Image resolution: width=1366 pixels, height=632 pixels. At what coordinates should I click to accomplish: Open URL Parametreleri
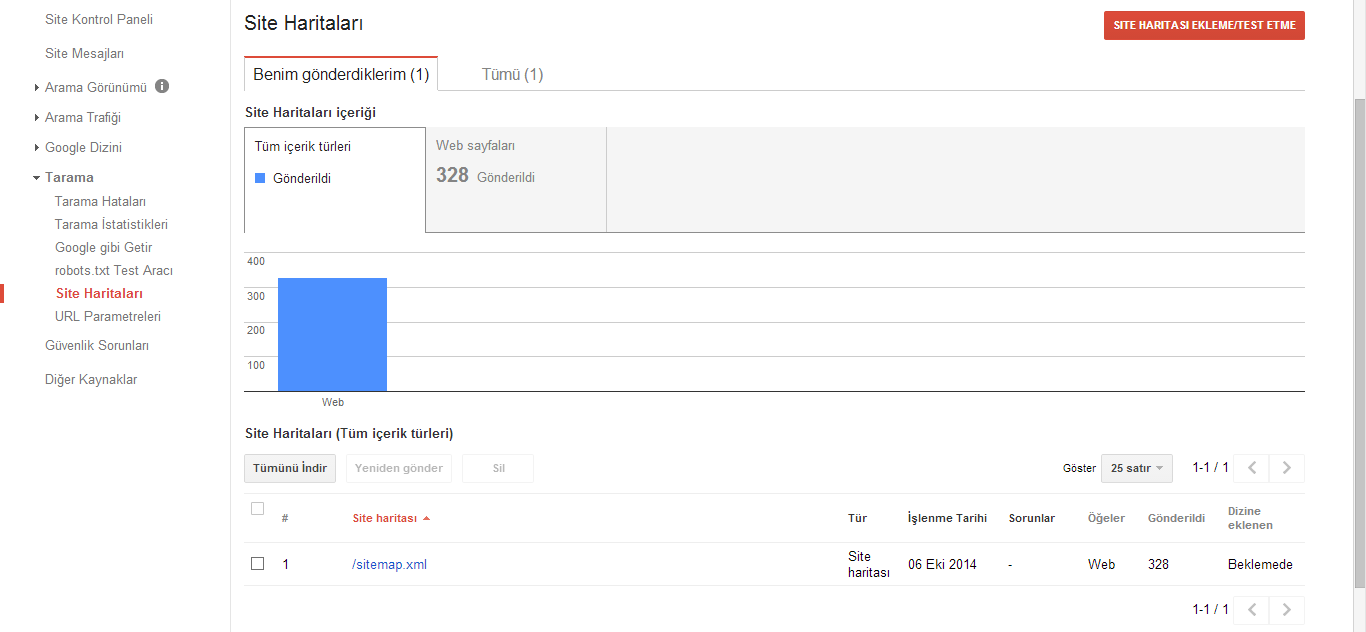108,316
